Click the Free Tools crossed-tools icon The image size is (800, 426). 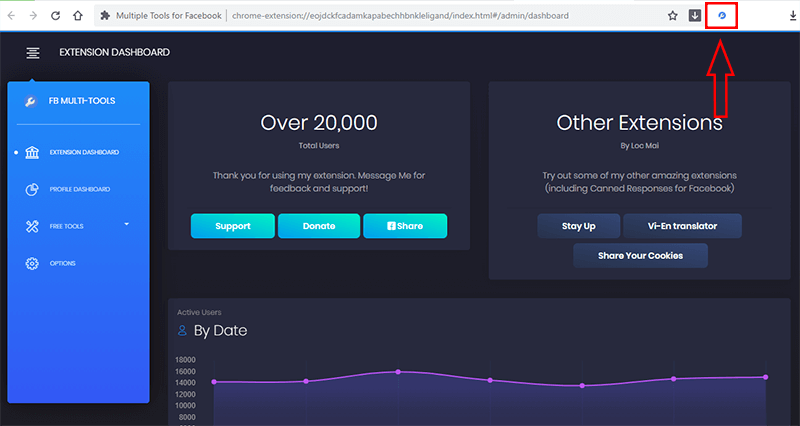(x=32, y=226)
